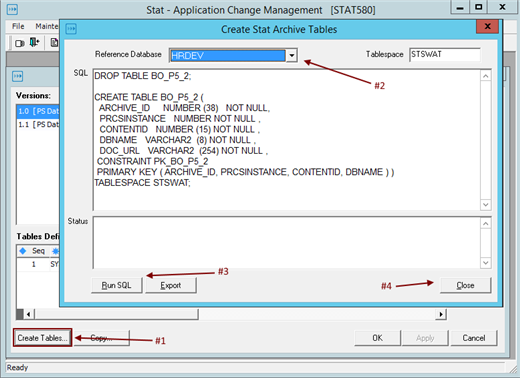Click the right arrow of the horizontal scrollbar
The image size is (520, 378).
441,314
